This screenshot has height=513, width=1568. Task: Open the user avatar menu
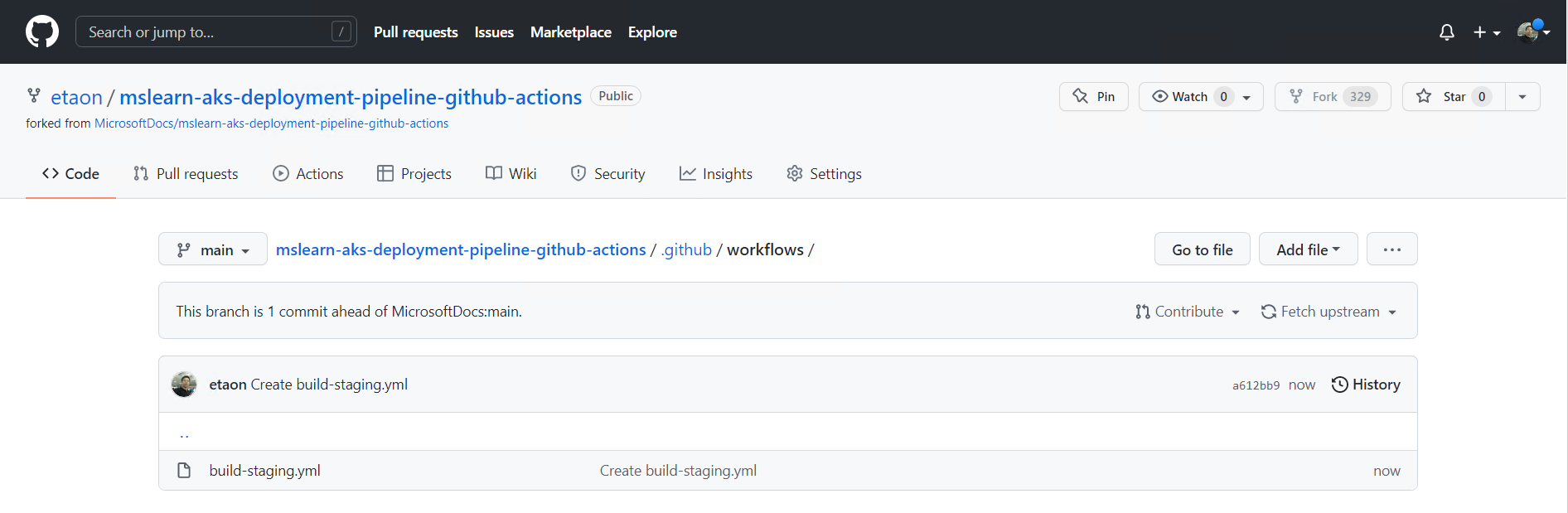1533,31
